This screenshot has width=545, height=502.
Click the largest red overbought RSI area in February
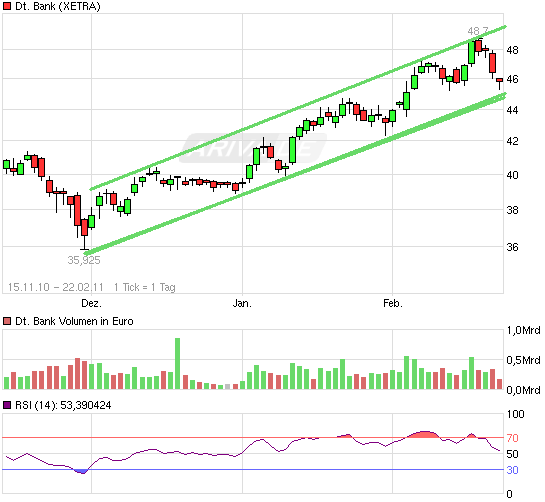(423, 434)
